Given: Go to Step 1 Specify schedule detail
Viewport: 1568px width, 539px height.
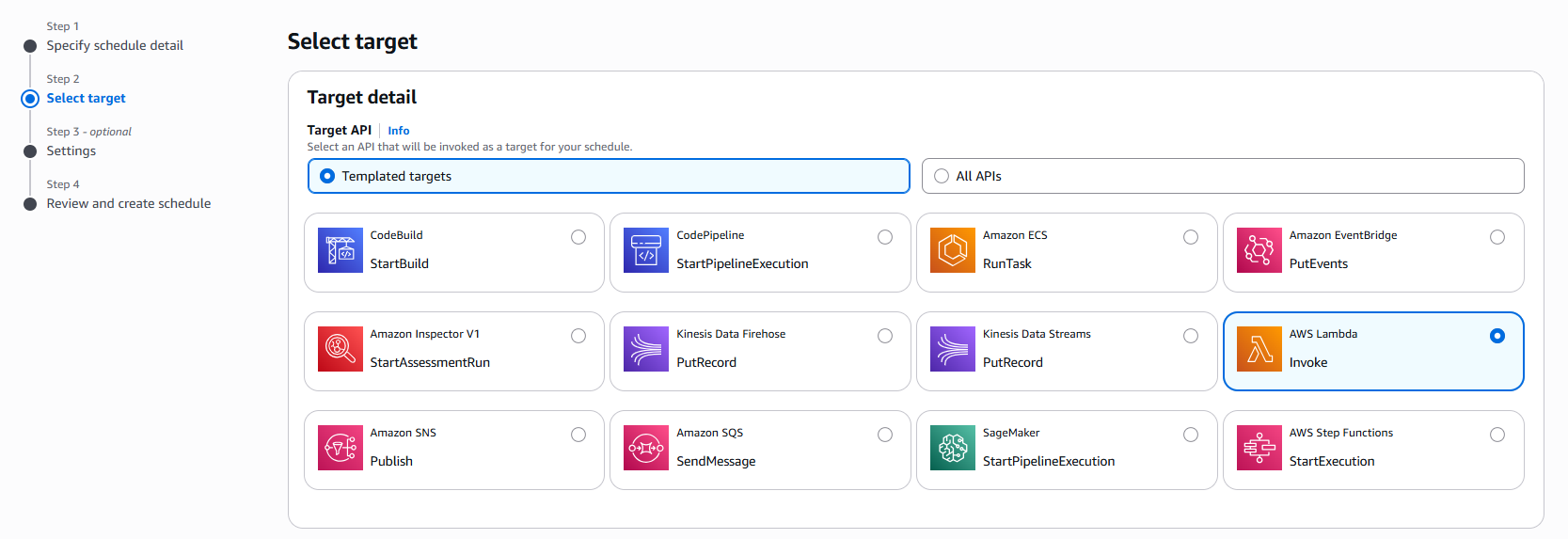Looking at the screenshot, I should pyautogui.click(x=115, y=45).
